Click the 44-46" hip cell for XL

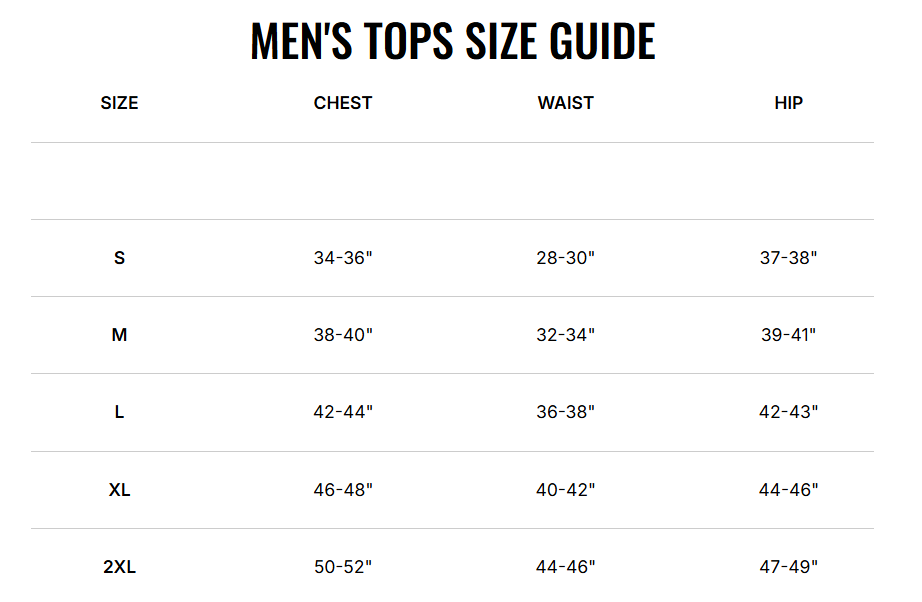[788, 490]
